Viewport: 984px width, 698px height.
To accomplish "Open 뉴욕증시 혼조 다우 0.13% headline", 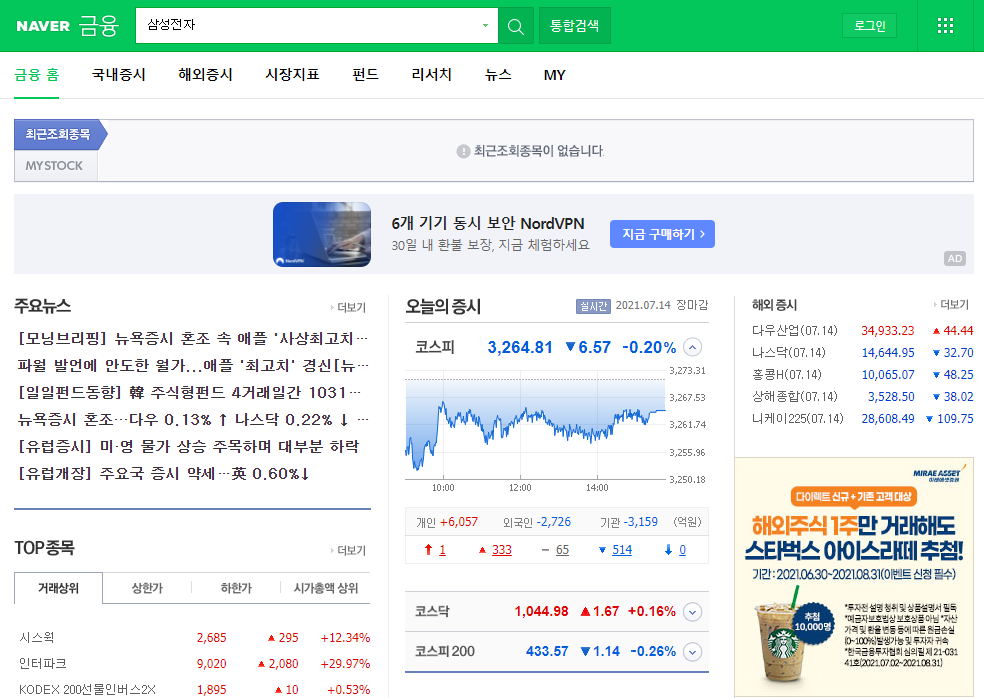I will (x=193, y=419).
